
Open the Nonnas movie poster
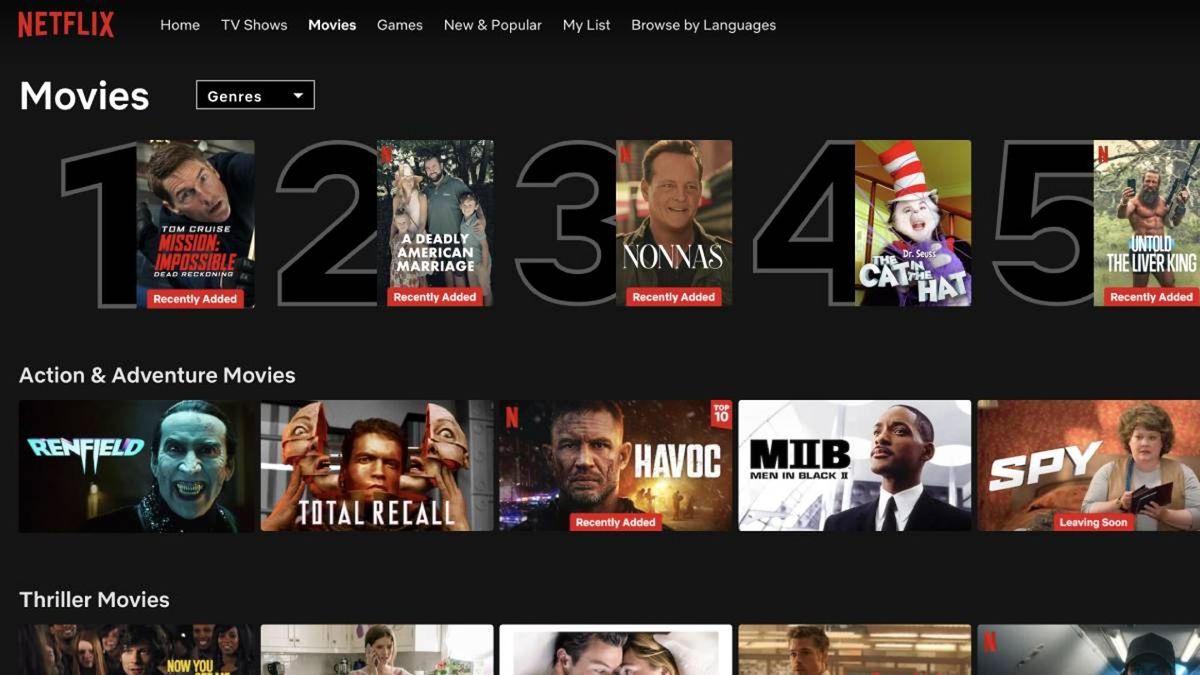(674, 223)
